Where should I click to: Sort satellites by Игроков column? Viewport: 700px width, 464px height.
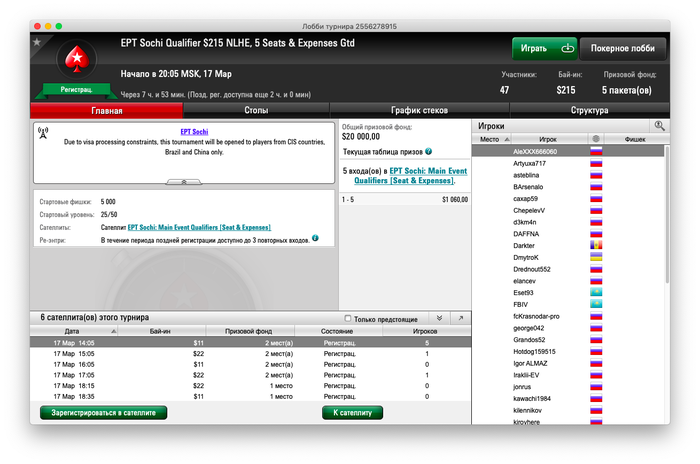click(x=425, y=331)
